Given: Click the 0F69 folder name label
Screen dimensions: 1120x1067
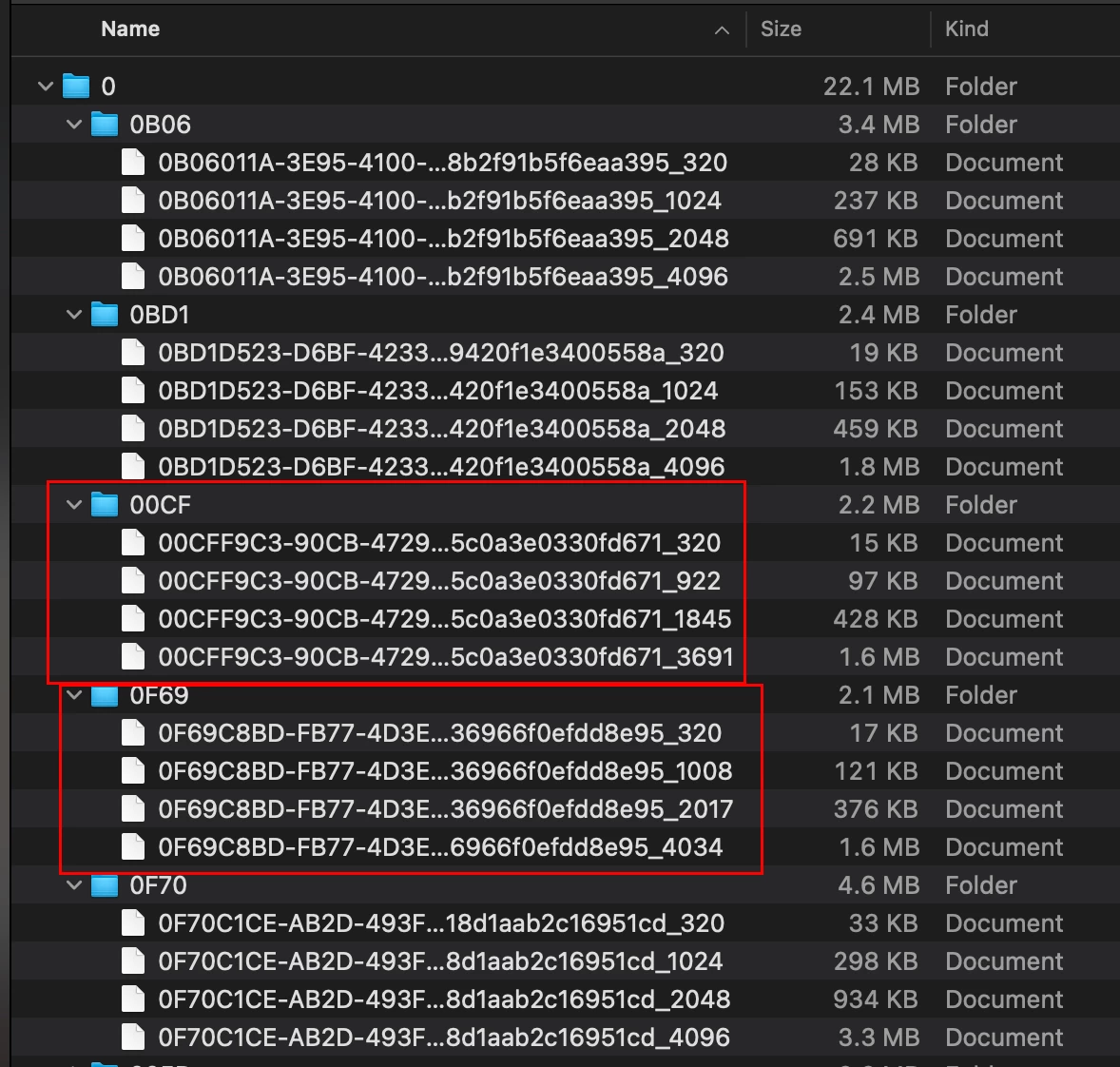Looking at the screenshot, I should (159, 694).
